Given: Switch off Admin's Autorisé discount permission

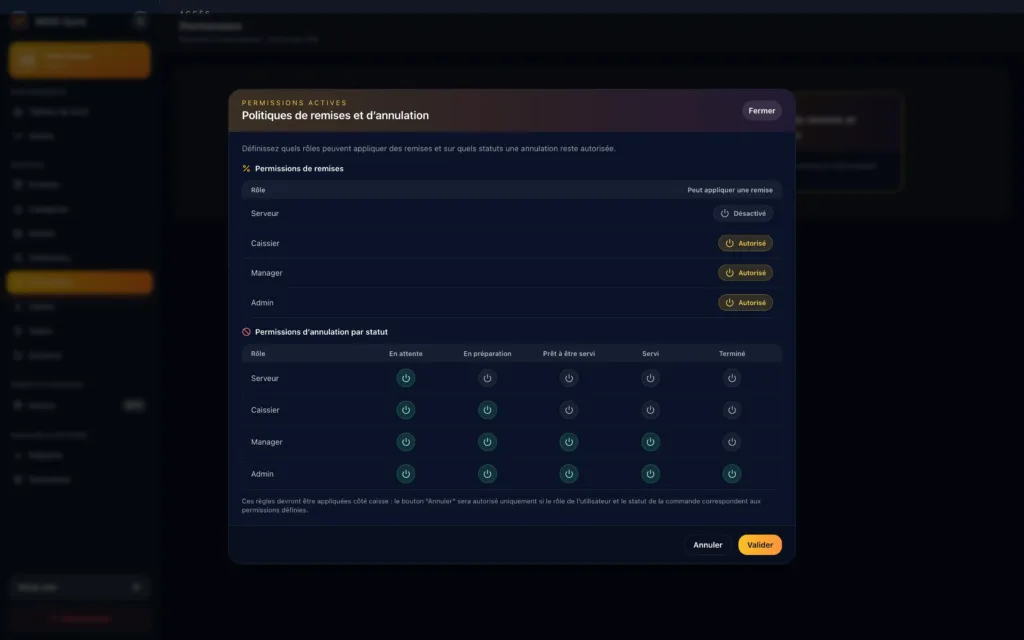Looking at the screenshot, I should [x=745, y=303].
